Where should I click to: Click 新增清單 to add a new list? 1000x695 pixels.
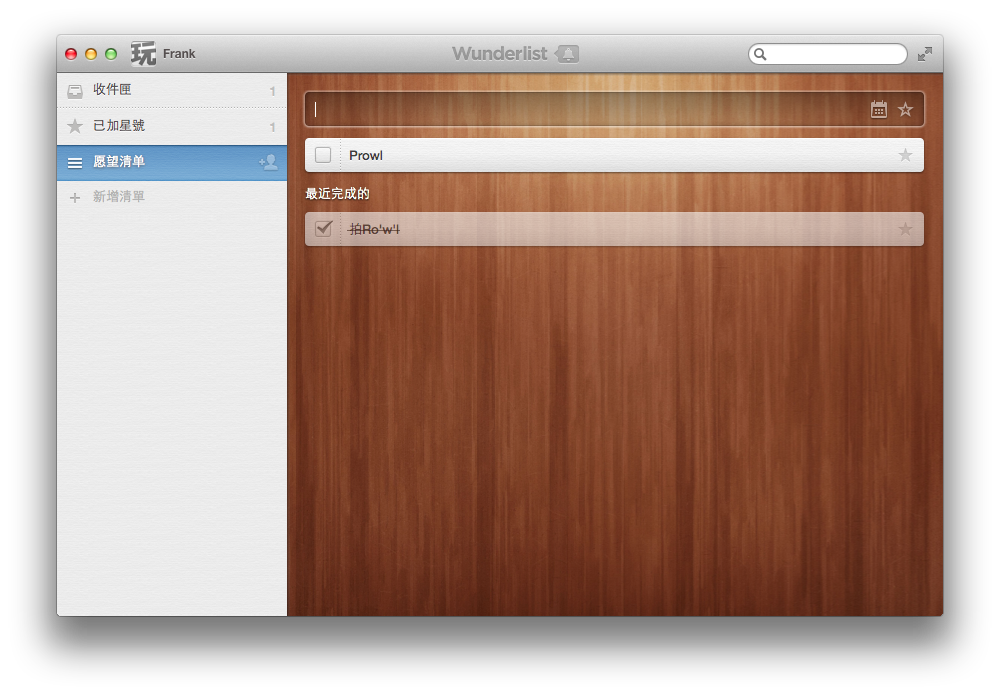[x=119, y=196]
